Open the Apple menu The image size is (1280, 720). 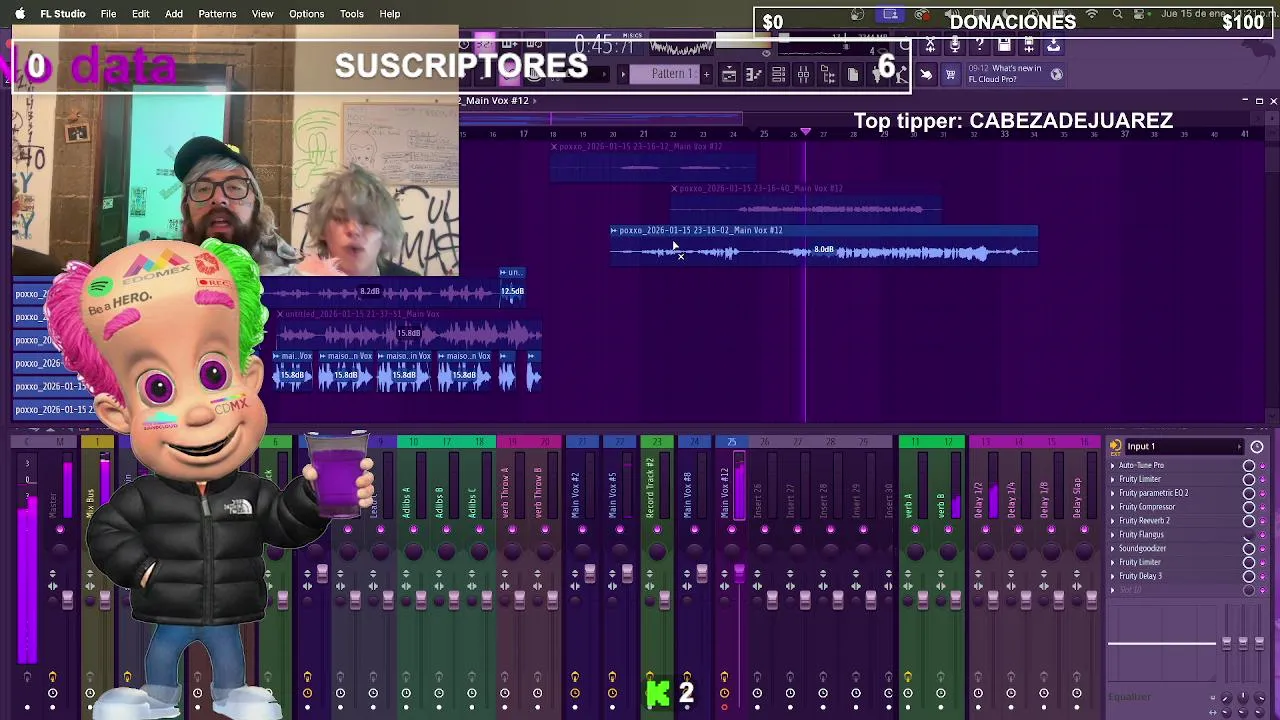(x=19, y=14)
